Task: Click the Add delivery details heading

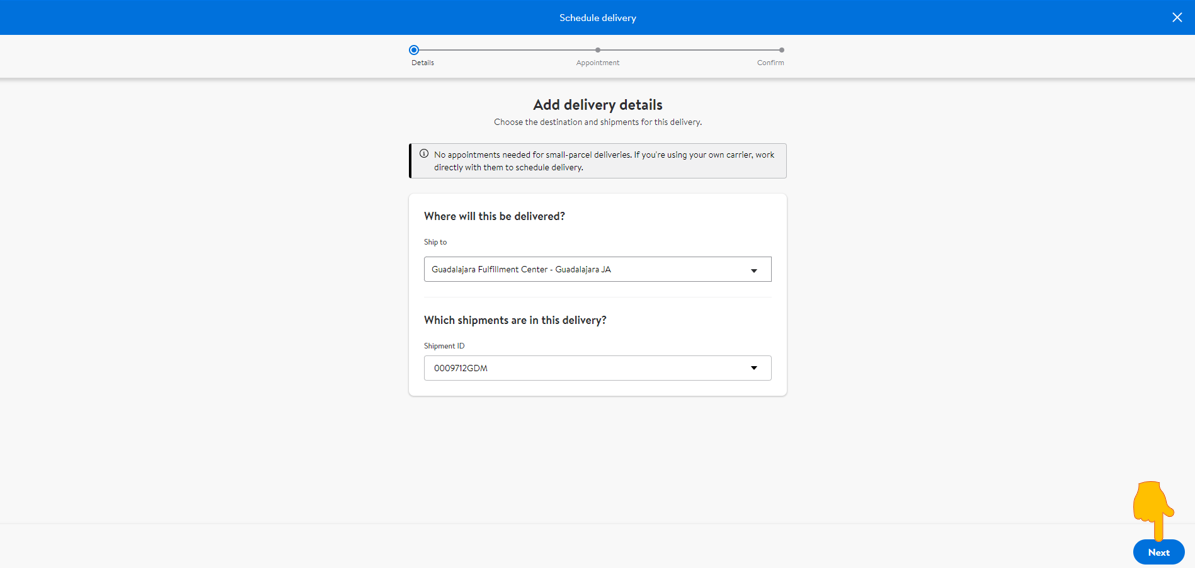Action: pyautogui.click(x=598, y=104)
